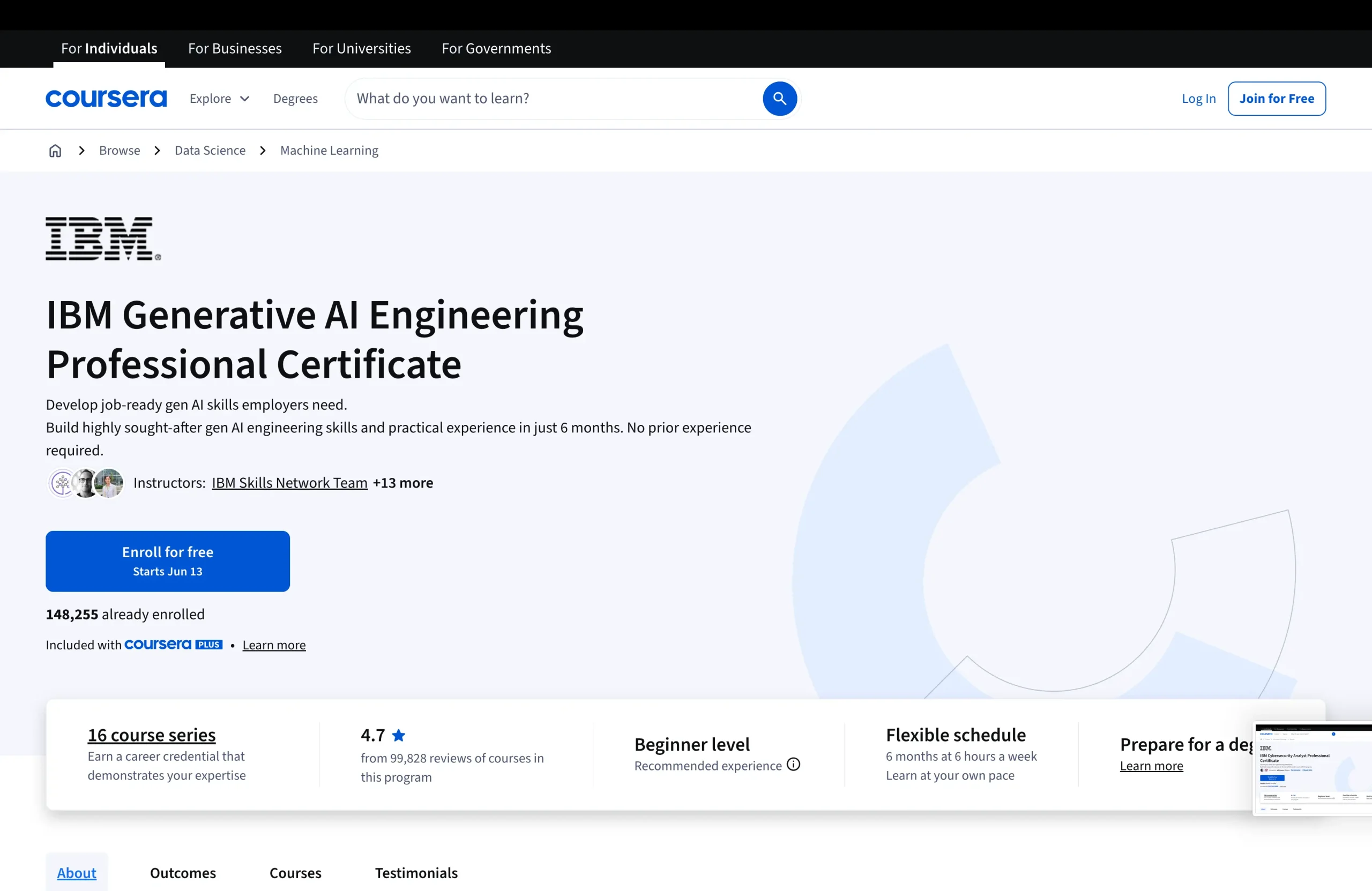
Task: Click the Coursera logo
Action: (106, 99)
